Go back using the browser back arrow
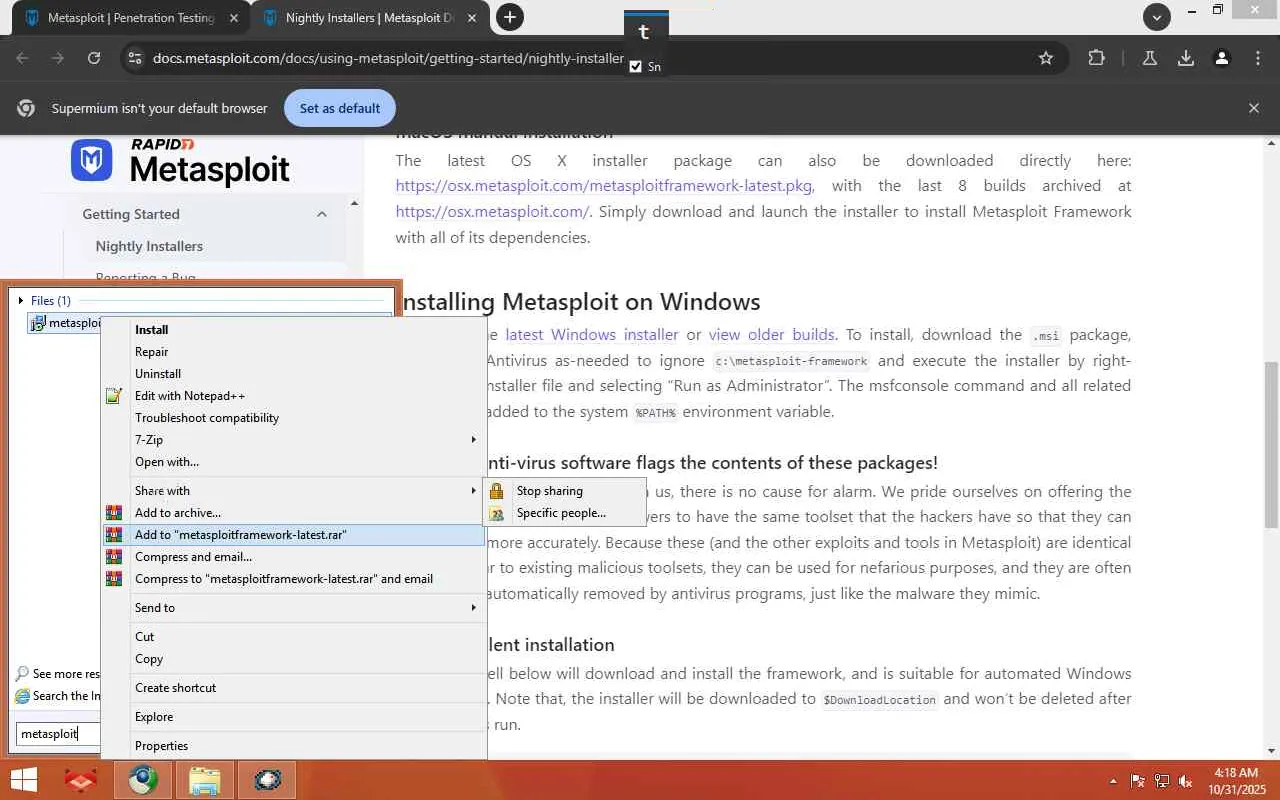Image resolution: width=1280 pixels, height=800 pixels. pyautogui.click(x=22, y=58)
